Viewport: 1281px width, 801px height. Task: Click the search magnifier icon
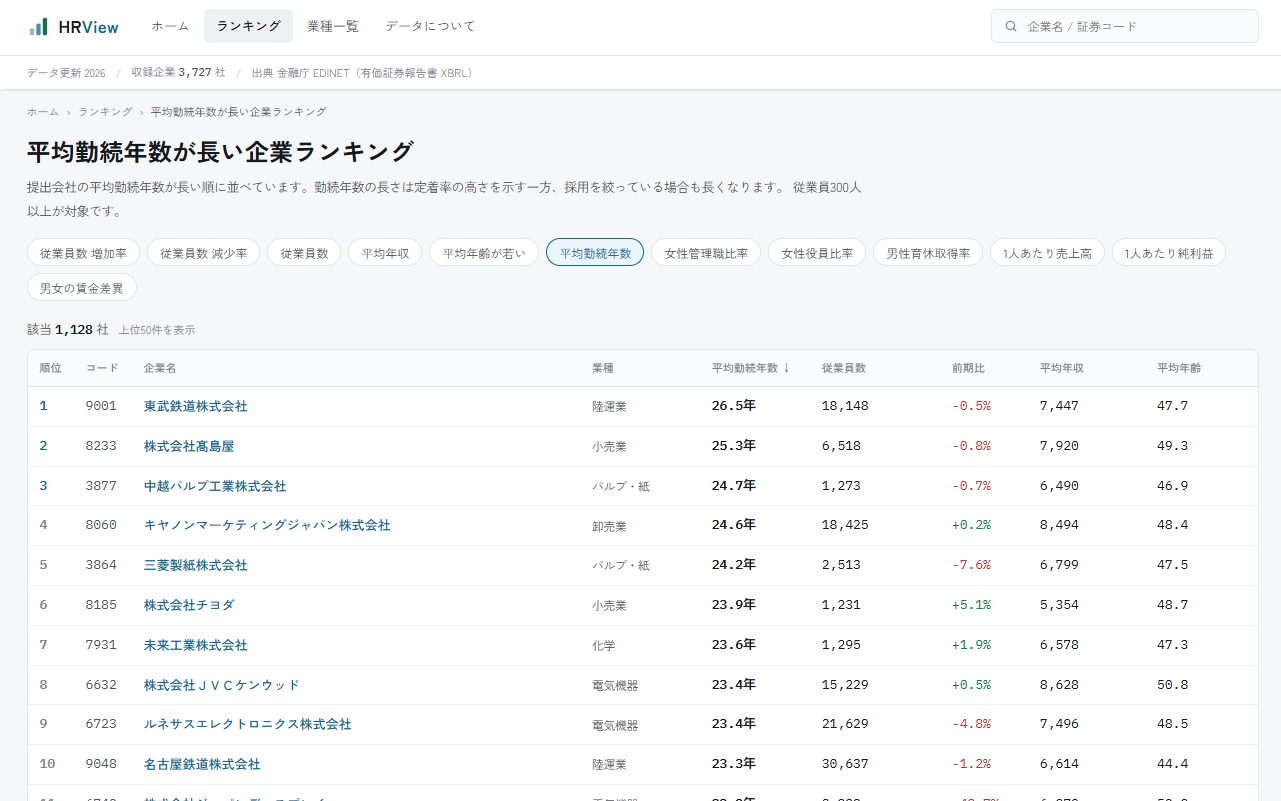click(x=1011, y=27)
